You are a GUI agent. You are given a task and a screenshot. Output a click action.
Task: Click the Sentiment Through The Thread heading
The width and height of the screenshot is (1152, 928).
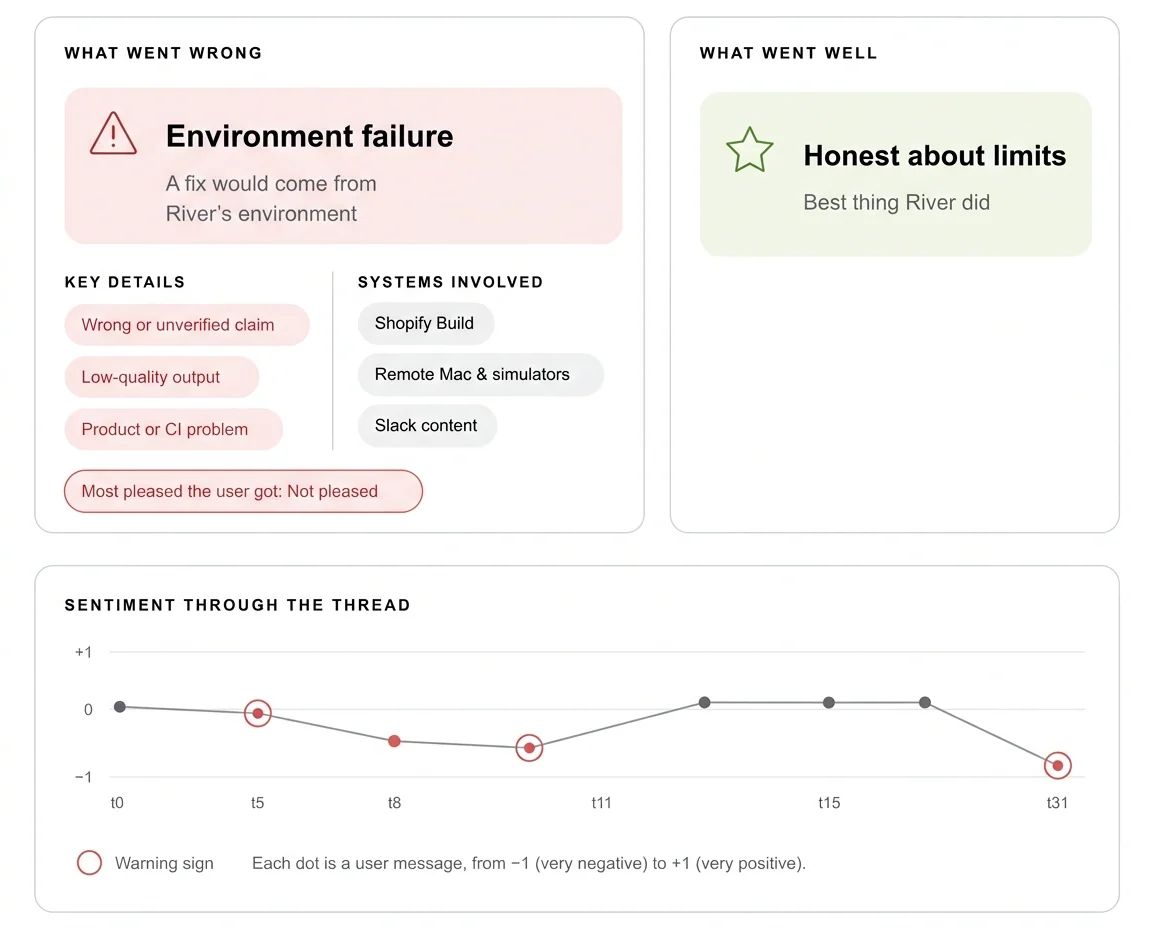tap(237, 605)
